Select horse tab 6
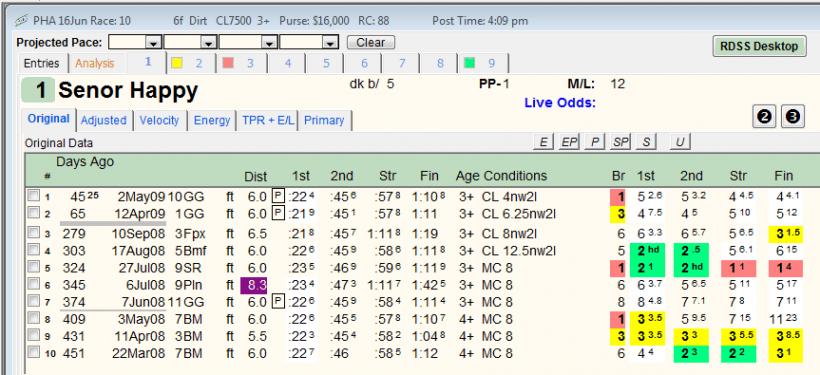The height and width of the screenshot is (375, 820). click(364, 63)
